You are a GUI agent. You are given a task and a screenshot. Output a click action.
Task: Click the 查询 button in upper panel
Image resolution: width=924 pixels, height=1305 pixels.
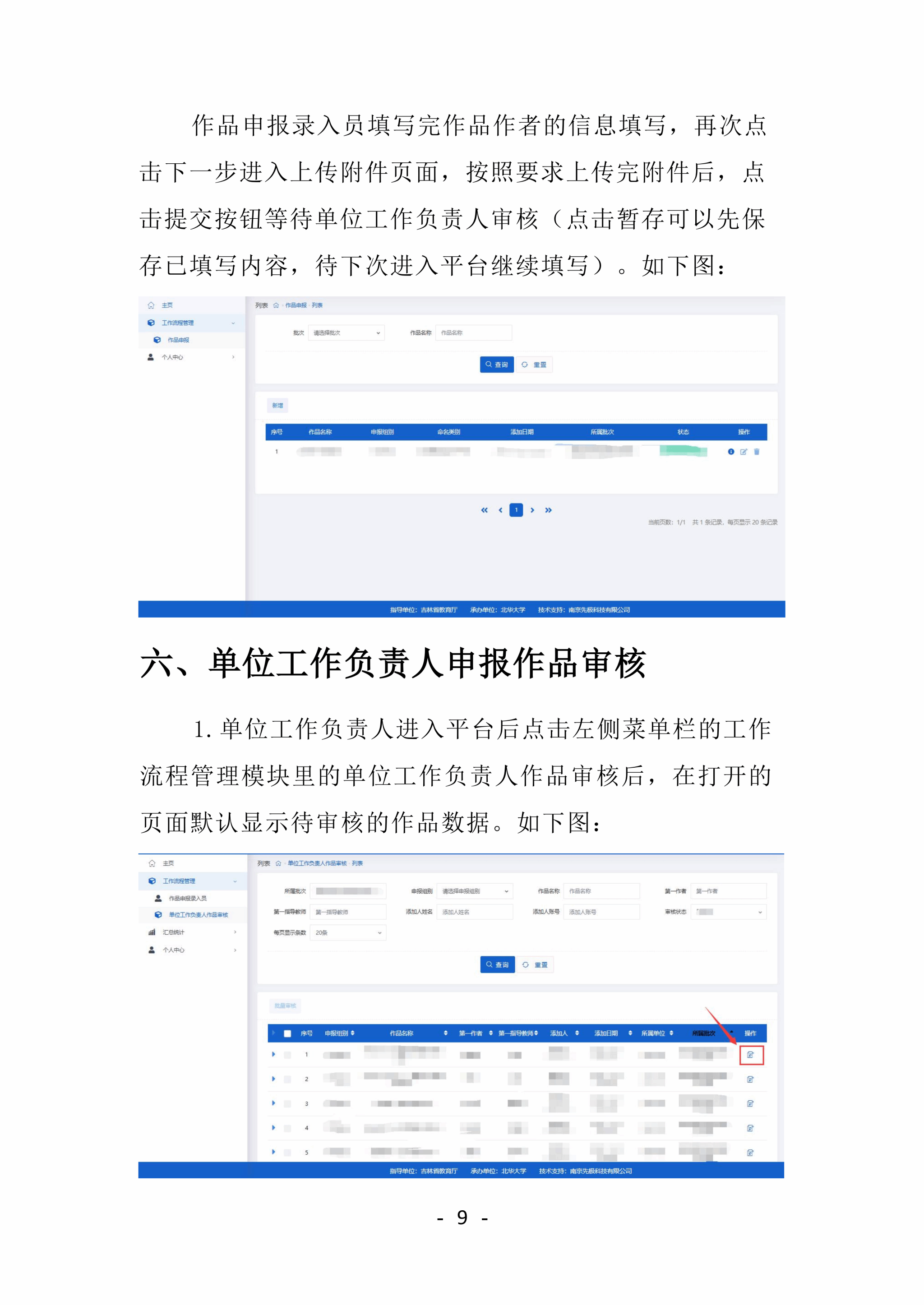click(x=497, y=364)
